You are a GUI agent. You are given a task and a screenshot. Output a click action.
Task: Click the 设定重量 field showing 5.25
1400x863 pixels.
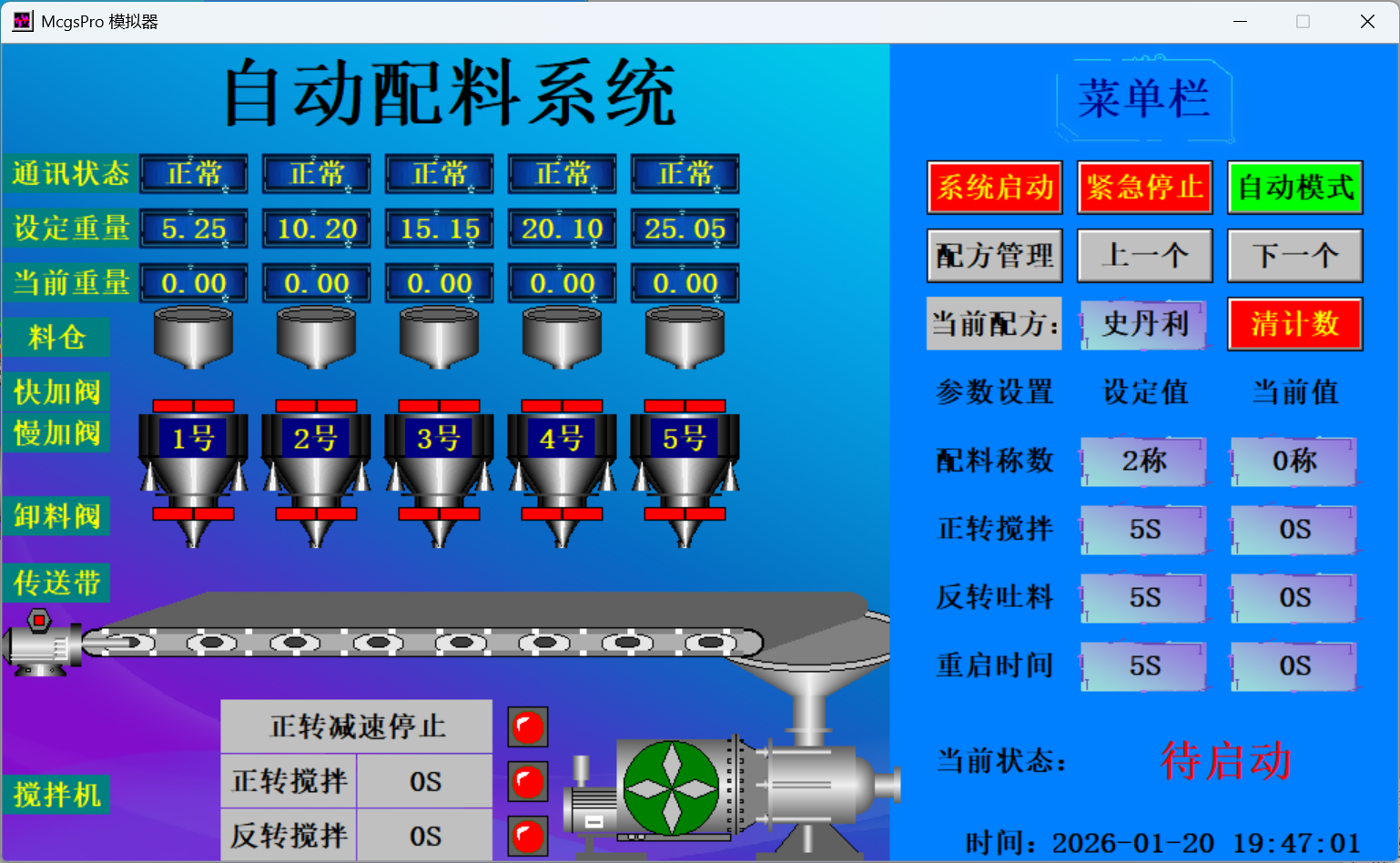pos(193,228)
